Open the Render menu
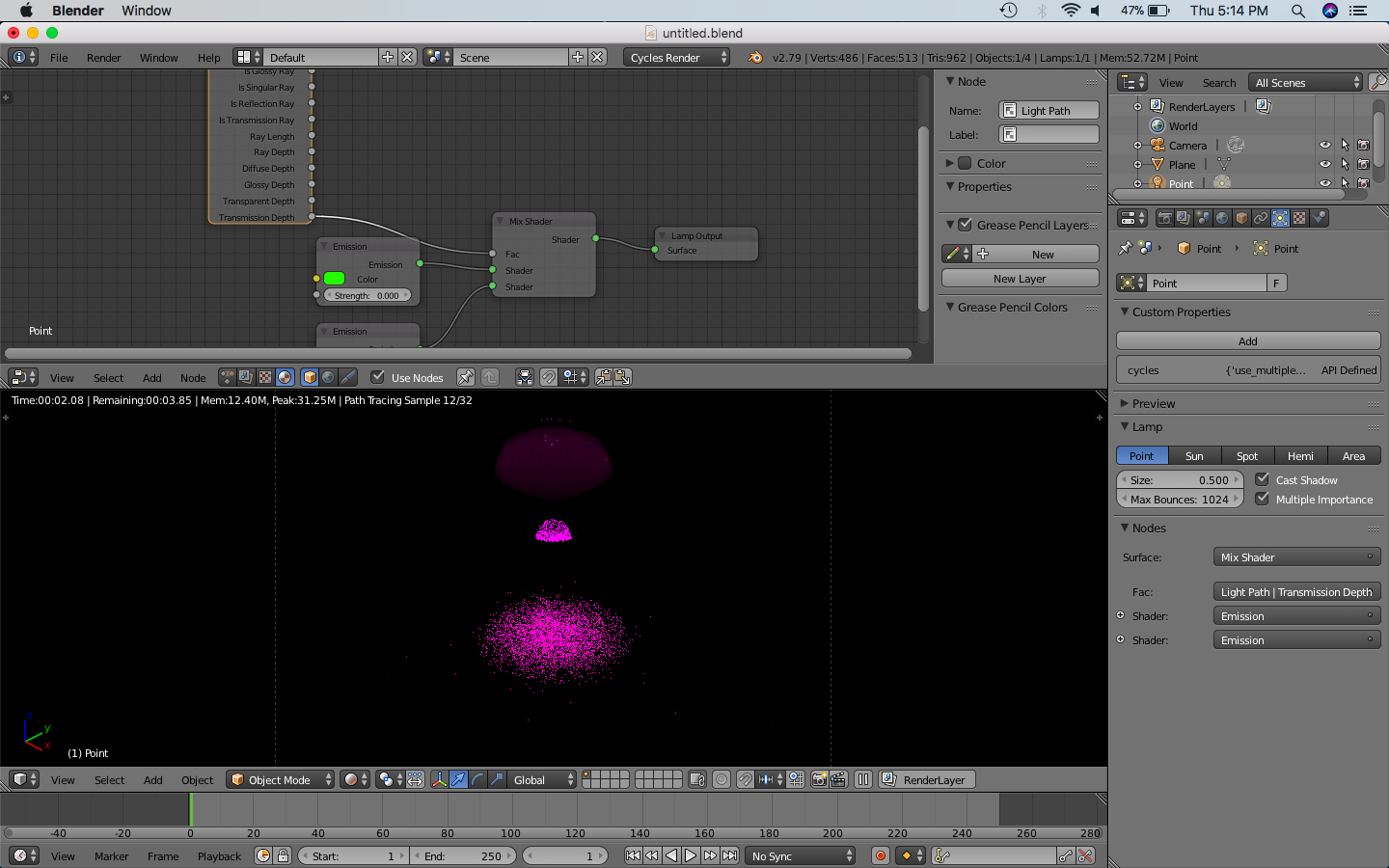Viewport: 1389px width, 868px height. (103, 57)
